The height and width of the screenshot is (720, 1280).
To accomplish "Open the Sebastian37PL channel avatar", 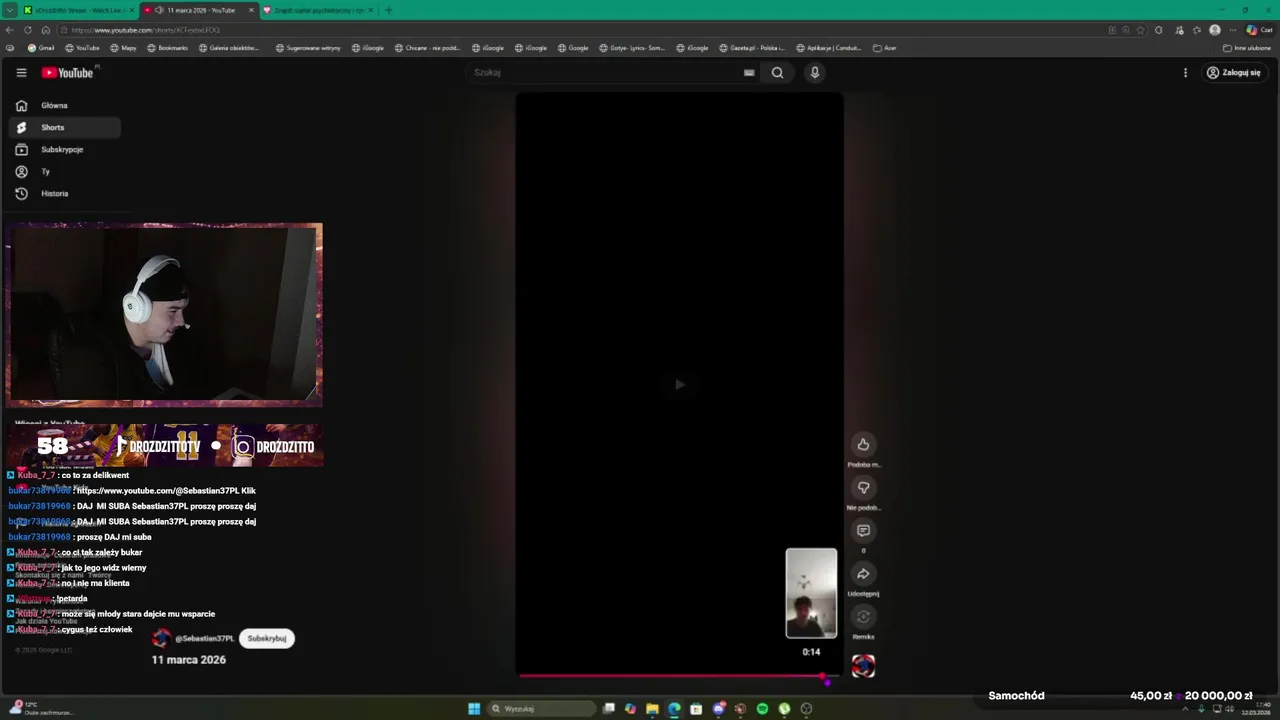I will coord(161,638).
